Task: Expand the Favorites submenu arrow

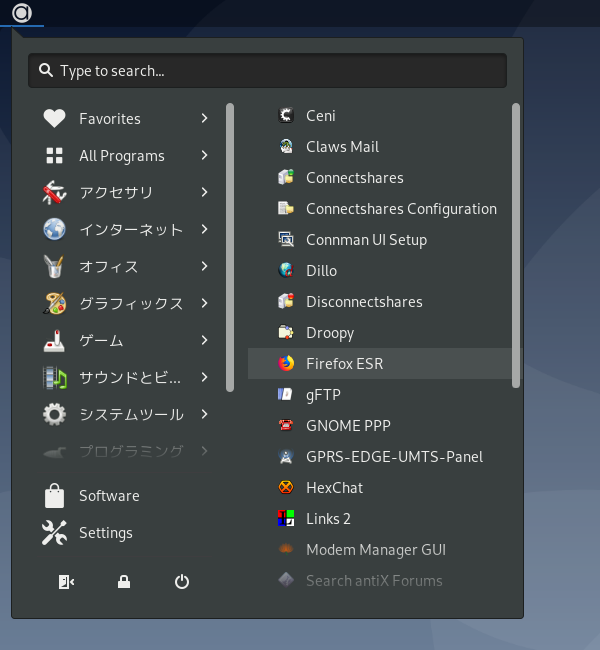Action: [204, 119]
